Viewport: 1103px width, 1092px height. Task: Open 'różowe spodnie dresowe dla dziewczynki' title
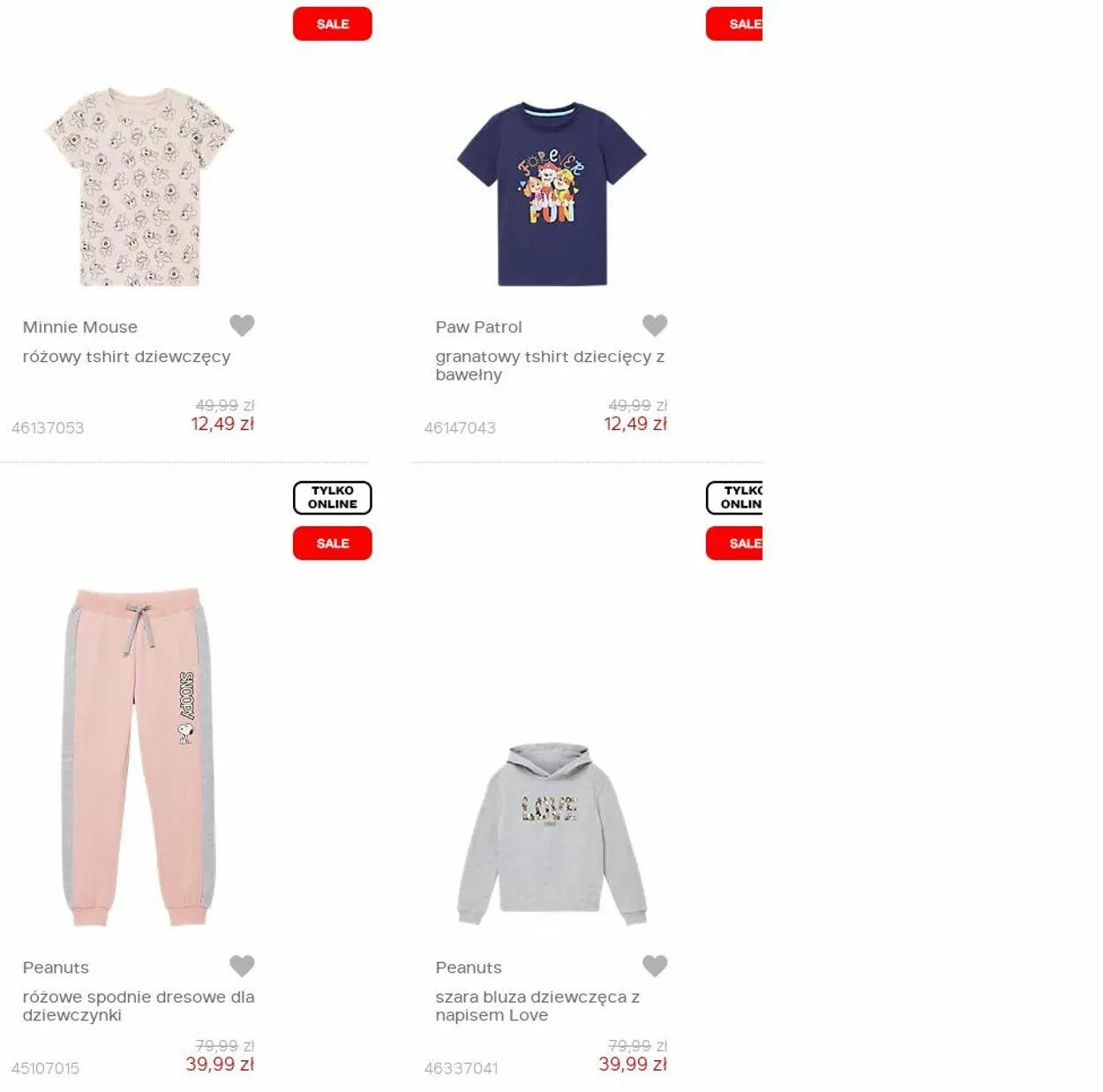click(139, 1005)
